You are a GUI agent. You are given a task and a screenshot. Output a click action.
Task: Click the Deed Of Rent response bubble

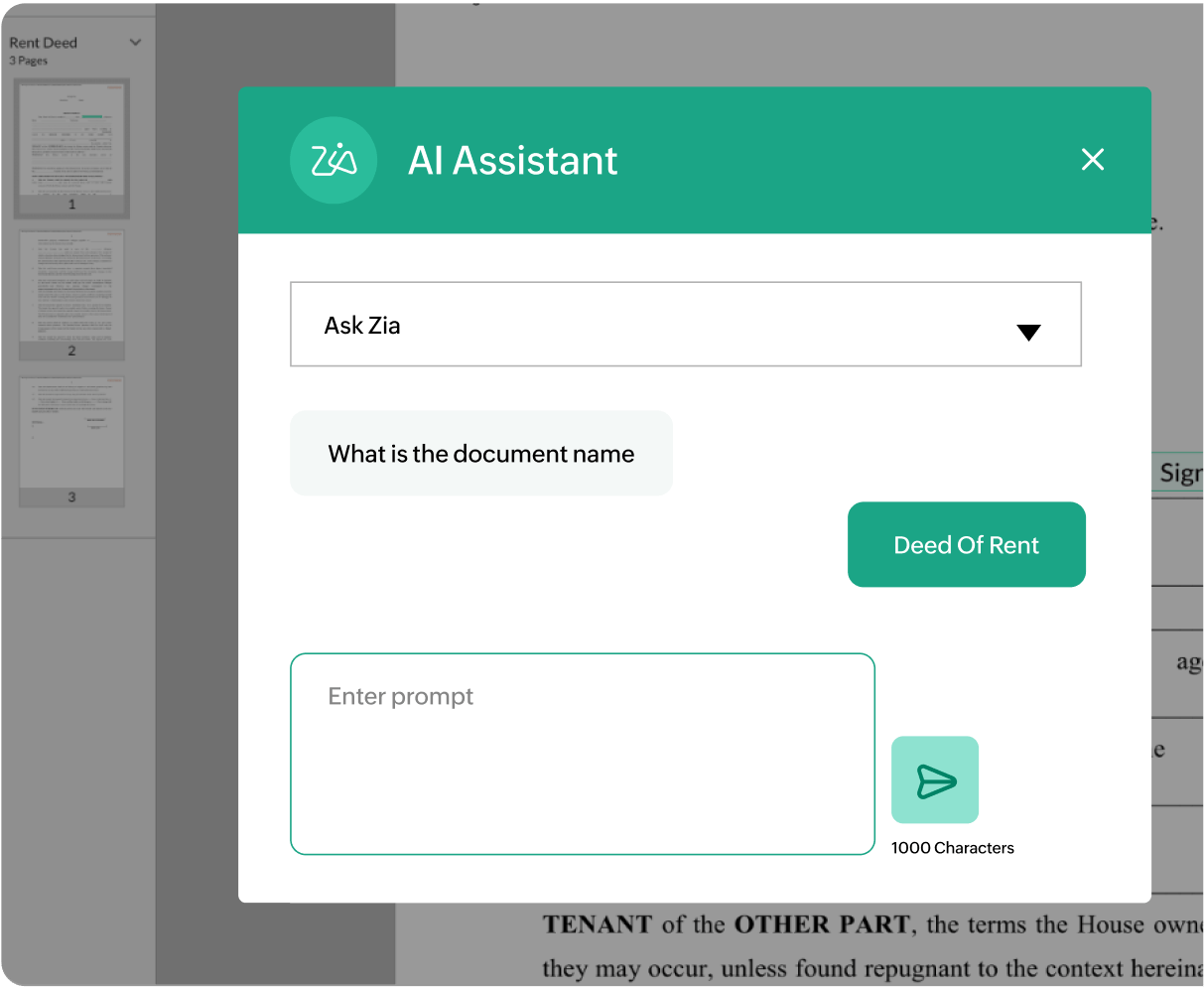[x=966, y=544]
